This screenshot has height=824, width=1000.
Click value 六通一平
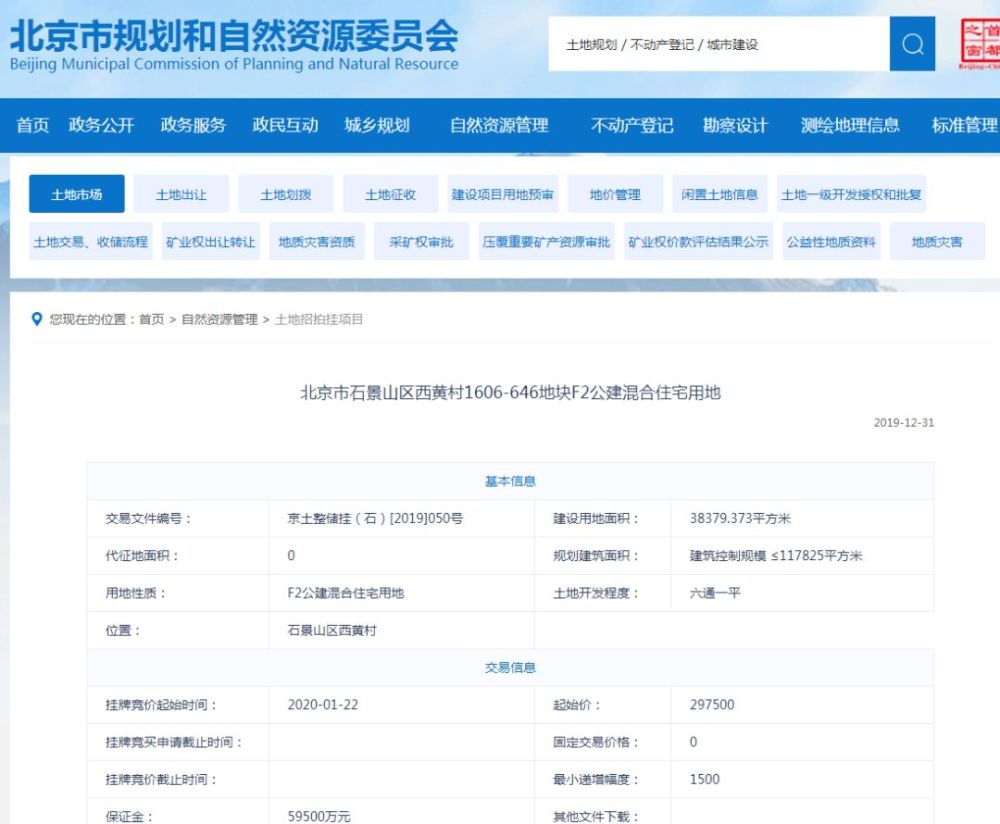click(715, 592)
